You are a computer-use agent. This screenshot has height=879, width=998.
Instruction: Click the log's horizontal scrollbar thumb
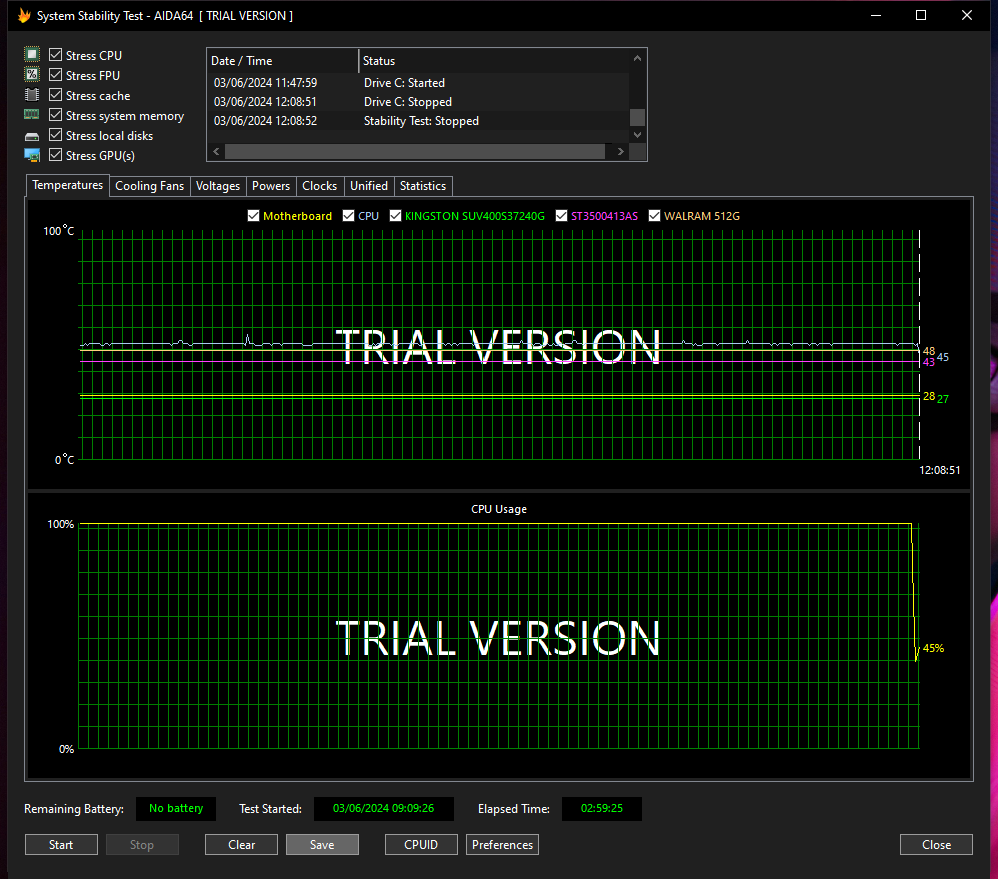click(415, 151)
